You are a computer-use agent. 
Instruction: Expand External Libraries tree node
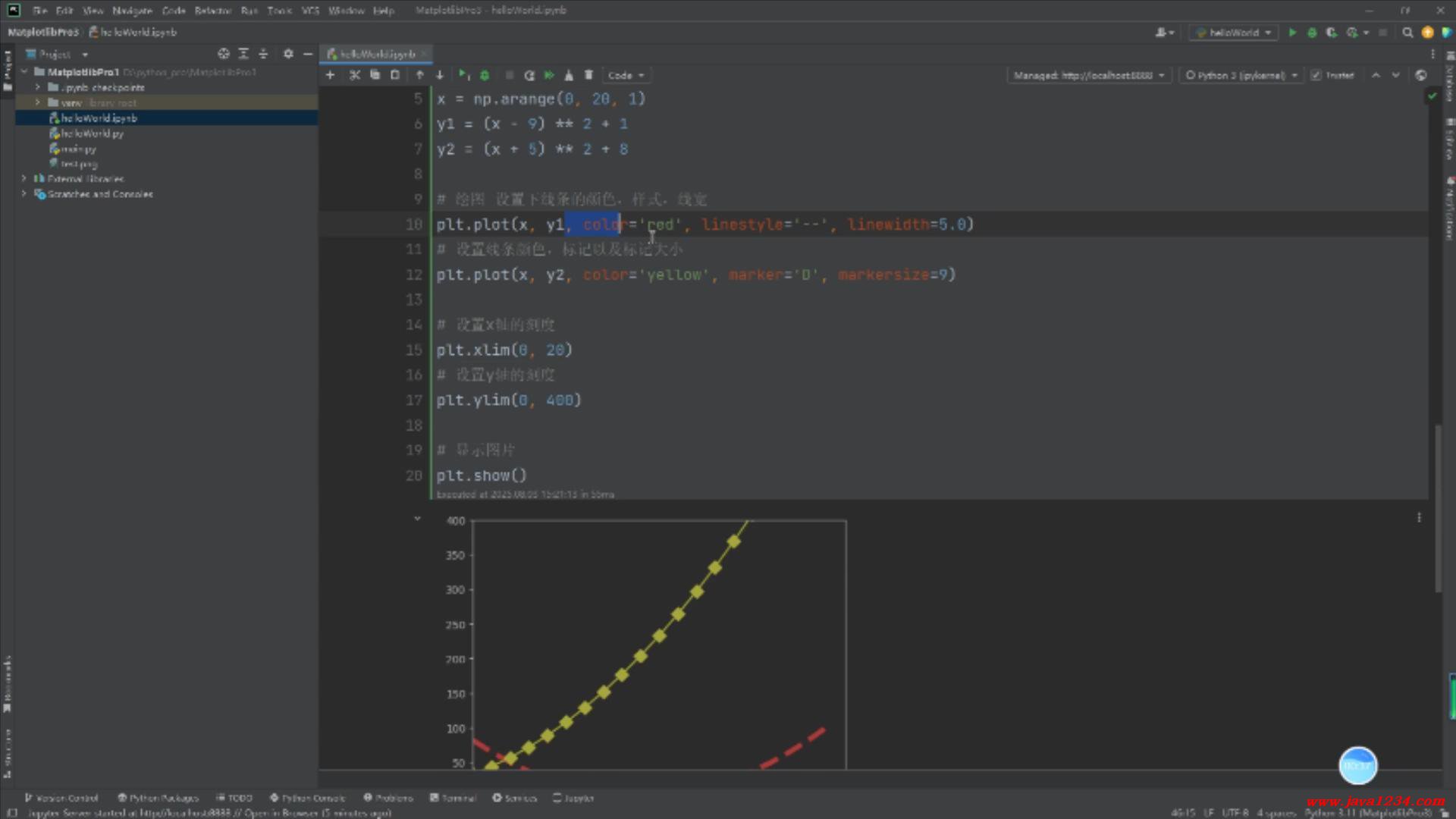tap(24, 179)
